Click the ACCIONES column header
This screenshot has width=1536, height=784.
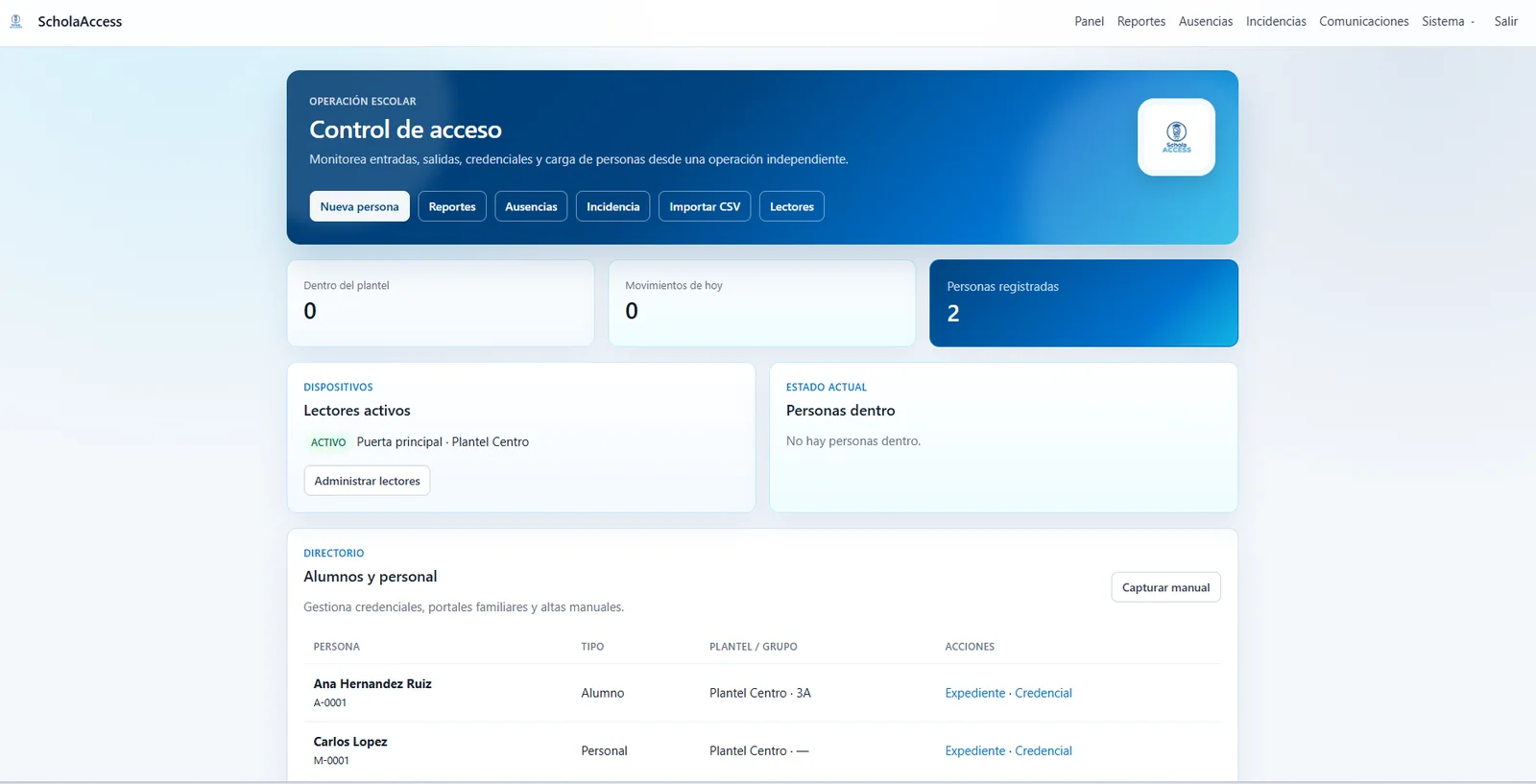(970, 647)
